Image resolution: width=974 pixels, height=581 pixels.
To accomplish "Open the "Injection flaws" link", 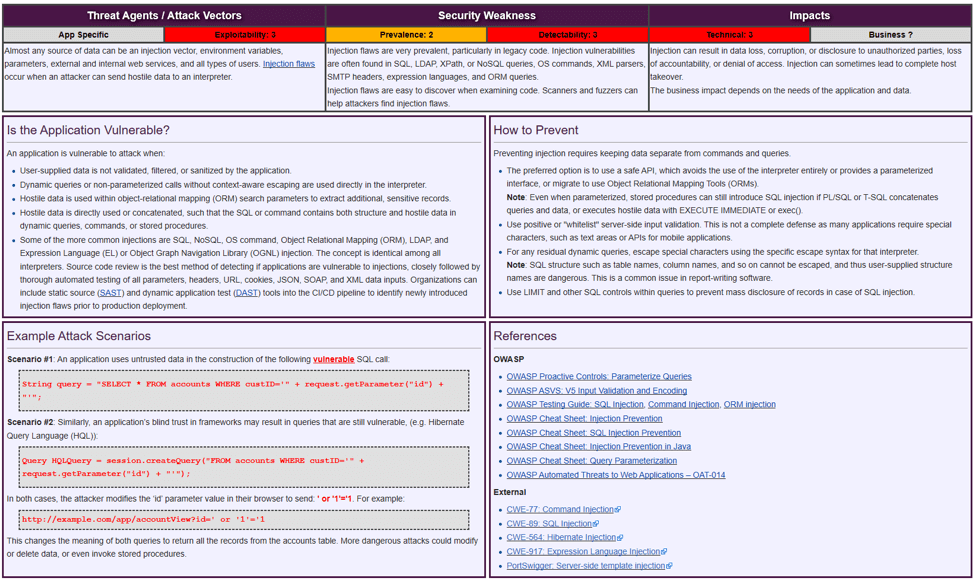I will click(x=289, y=64).
